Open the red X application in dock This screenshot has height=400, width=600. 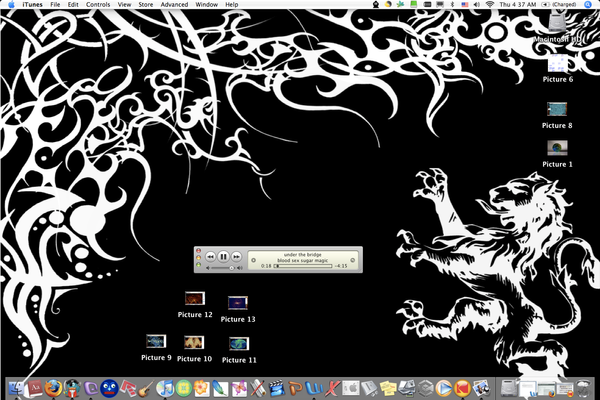(x=332, y=389)
